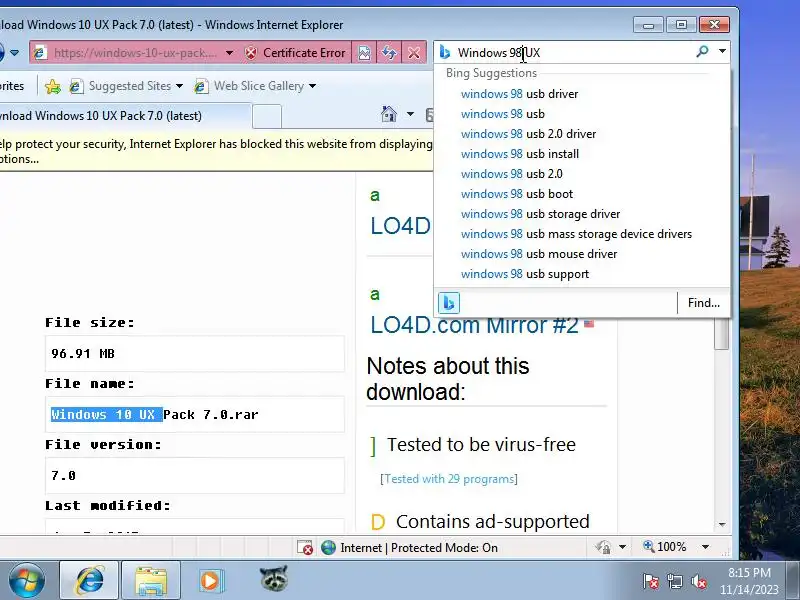Select suggestion 'windows 98 usb support'

point(524,274)
